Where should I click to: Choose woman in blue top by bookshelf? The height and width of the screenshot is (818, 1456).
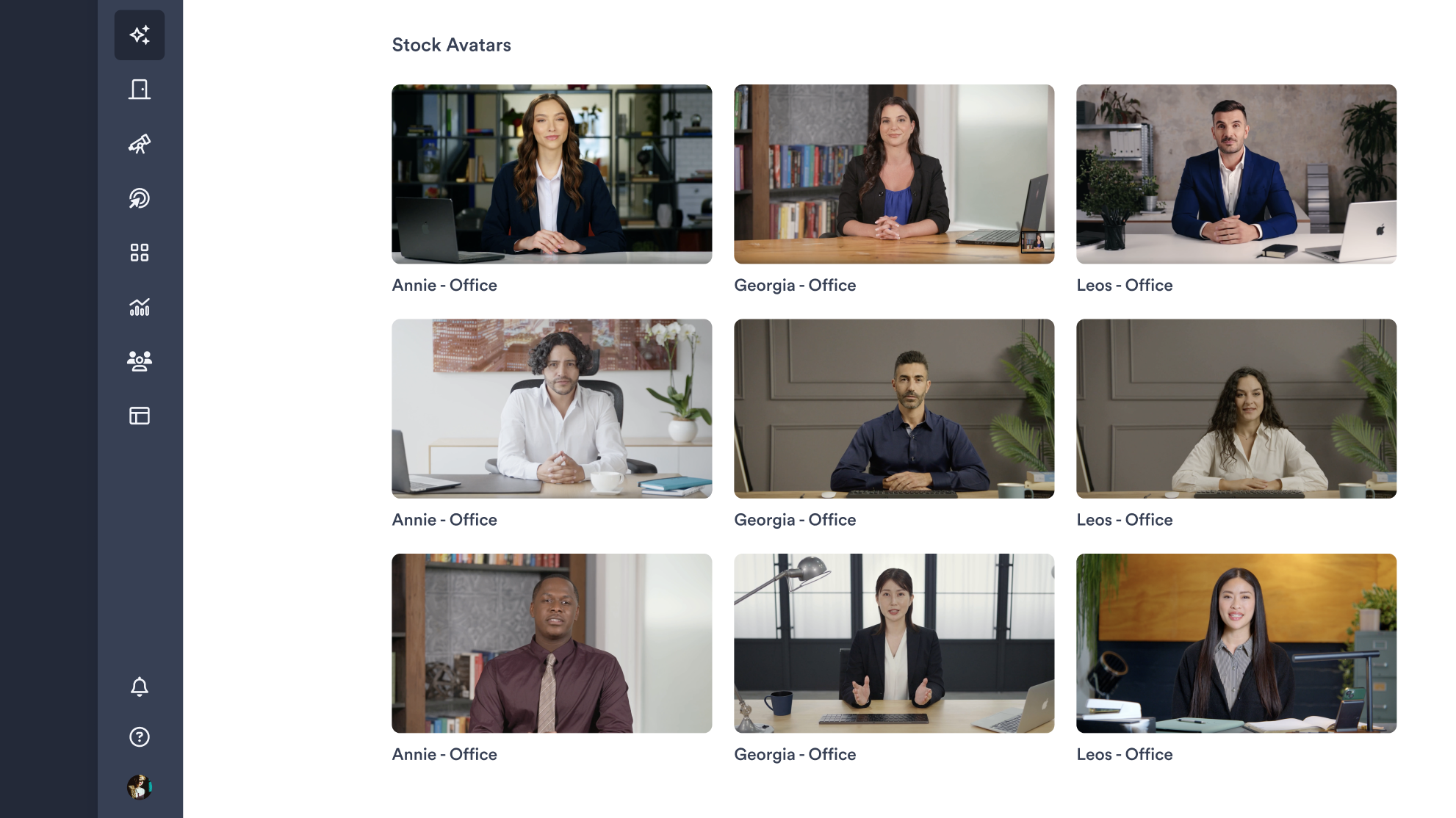click(894, 174)
